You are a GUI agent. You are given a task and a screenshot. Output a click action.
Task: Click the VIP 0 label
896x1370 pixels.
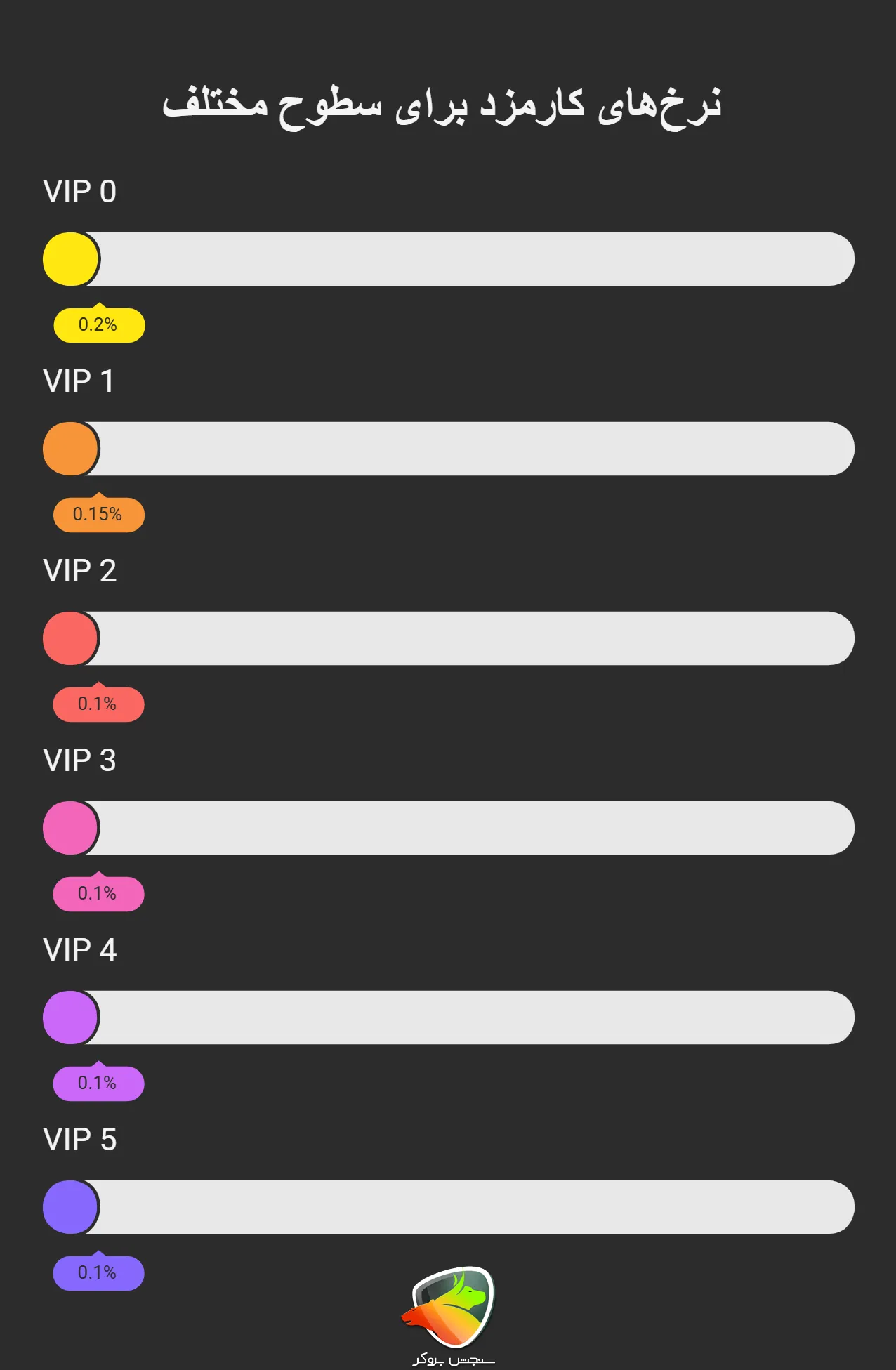tap(79, 192)
